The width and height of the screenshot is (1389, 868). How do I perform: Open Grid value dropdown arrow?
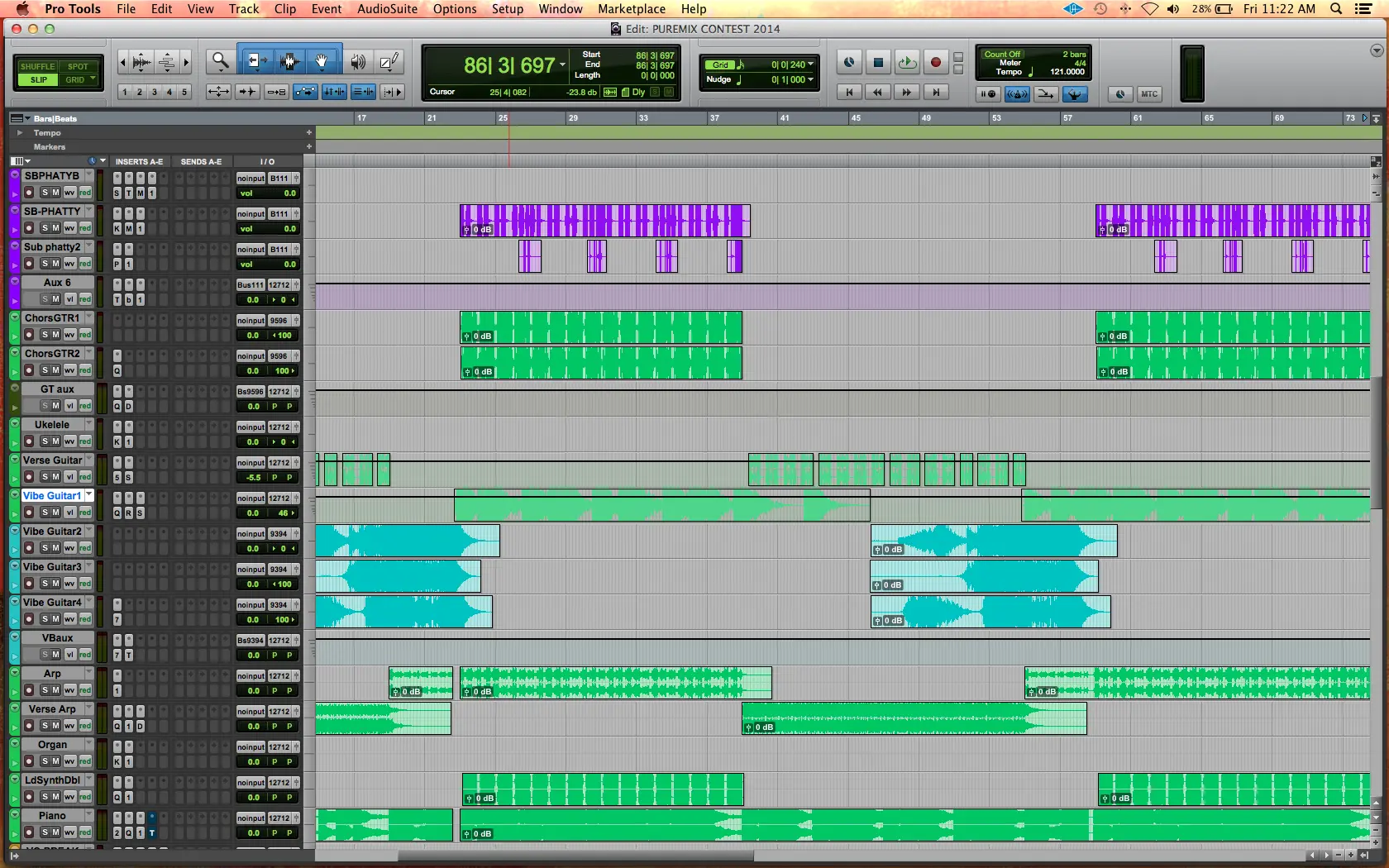(x=811, y=64)
